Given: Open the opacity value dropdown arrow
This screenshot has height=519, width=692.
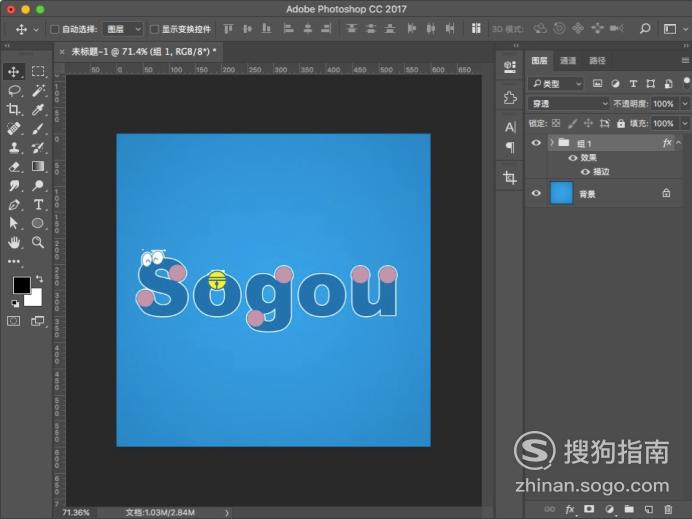Looking at the screenshot, I should click(x=684, y=104).
